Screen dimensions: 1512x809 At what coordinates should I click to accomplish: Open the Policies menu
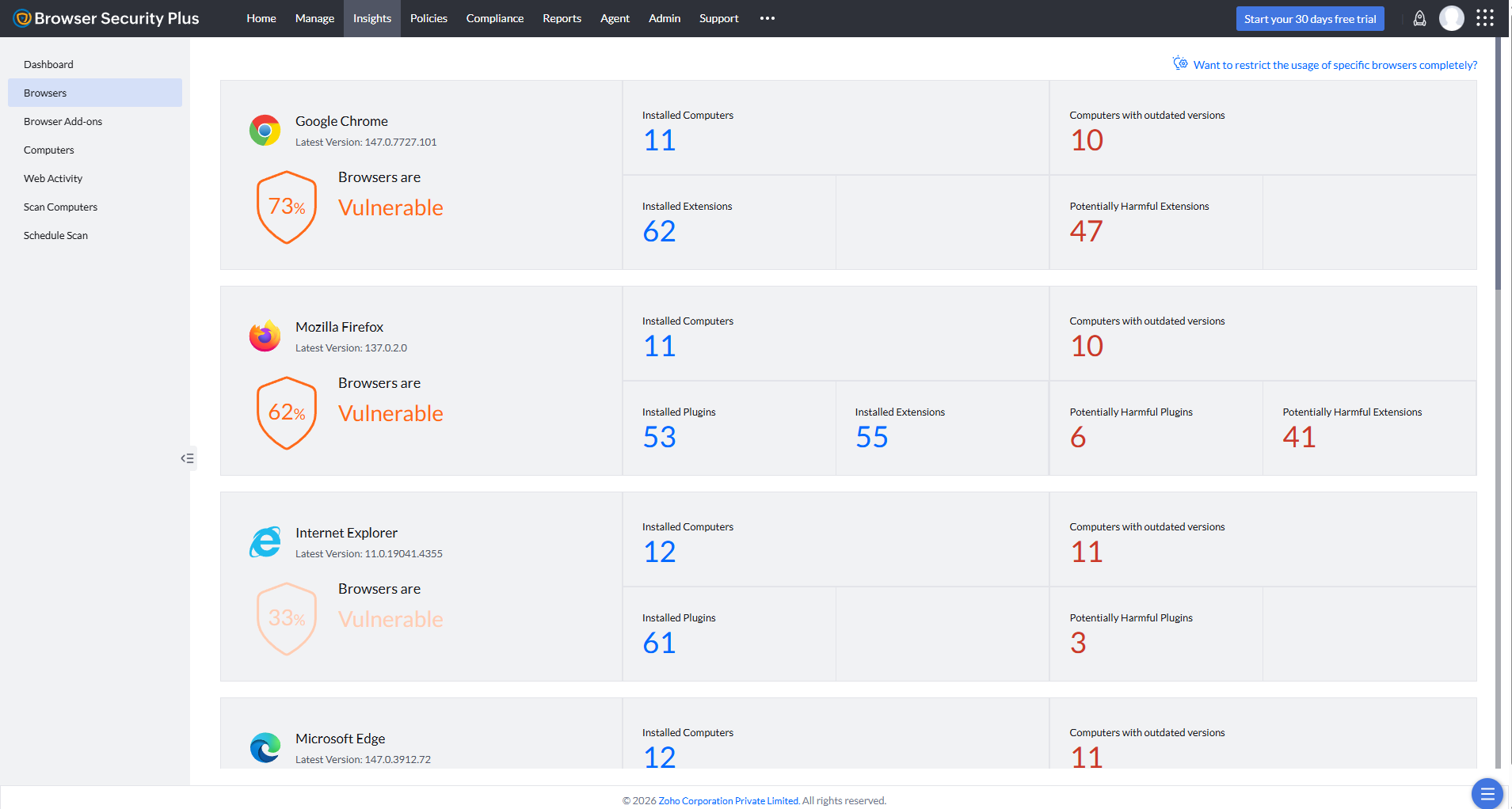click(428, 18)
